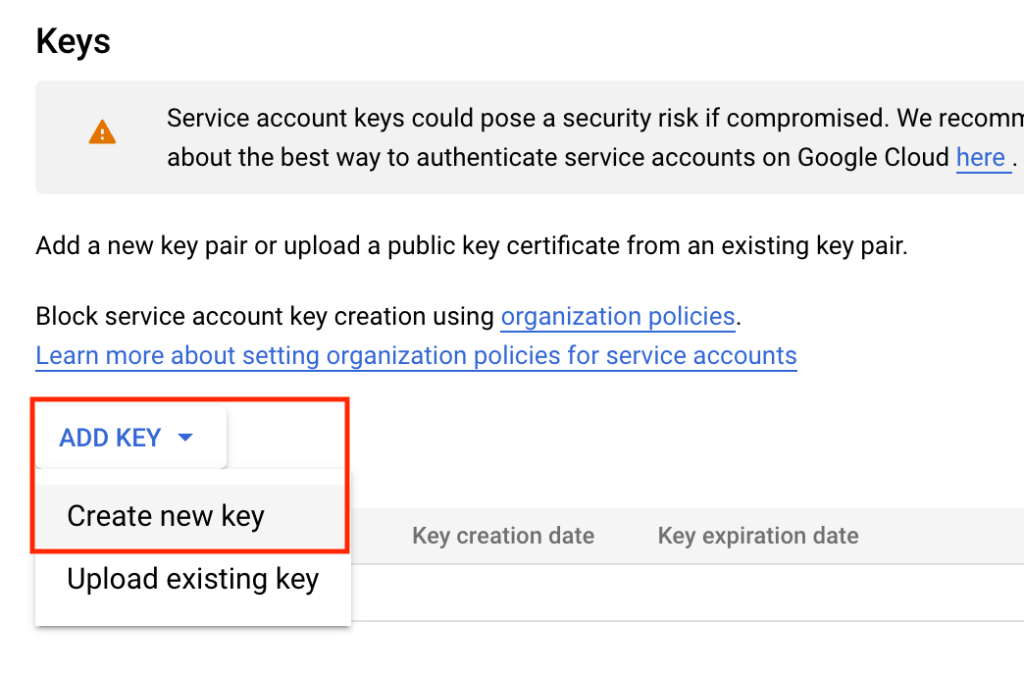Click 'Block service account key creation' text
Image resolution: width=1024 pixels, height=675 pixels.
[264, 316]
